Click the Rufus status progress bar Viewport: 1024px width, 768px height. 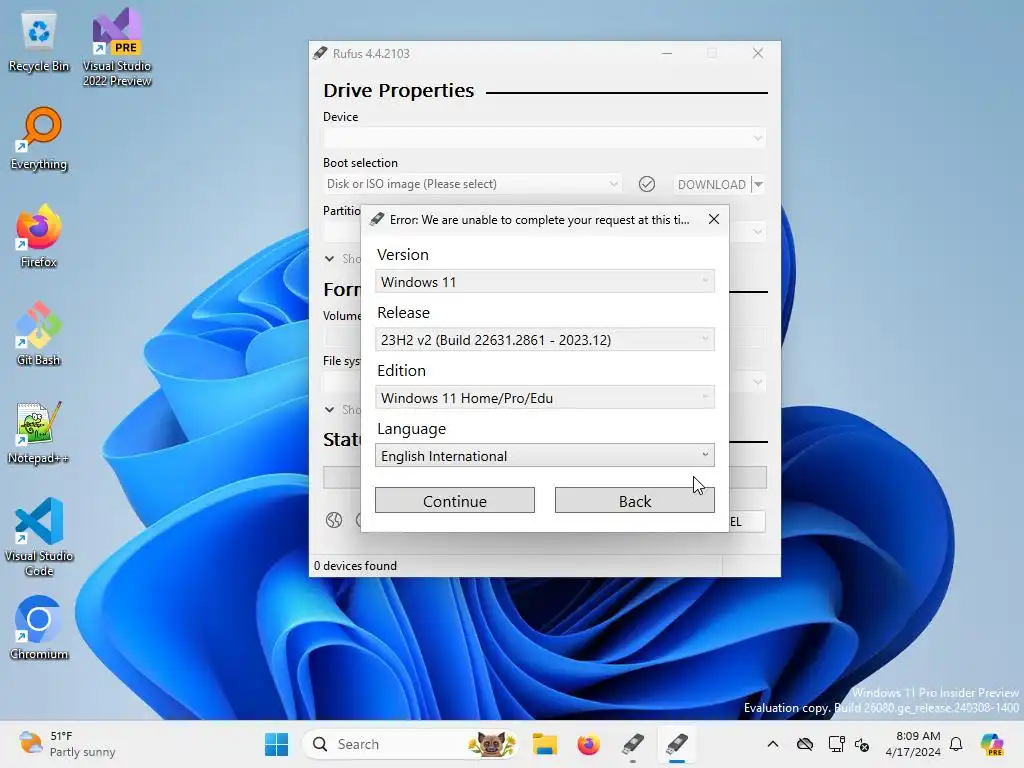pyautogui.click(x=545, y=477)
